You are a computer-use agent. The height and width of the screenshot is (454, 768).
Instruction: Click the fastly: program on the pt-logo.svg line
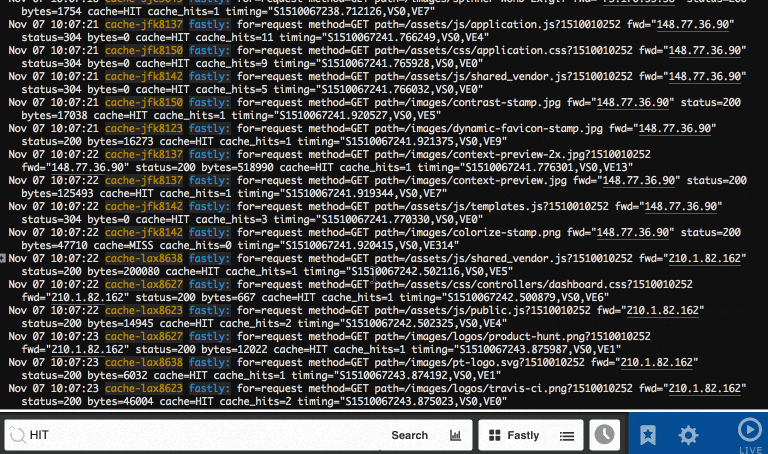tap(209, 362)
